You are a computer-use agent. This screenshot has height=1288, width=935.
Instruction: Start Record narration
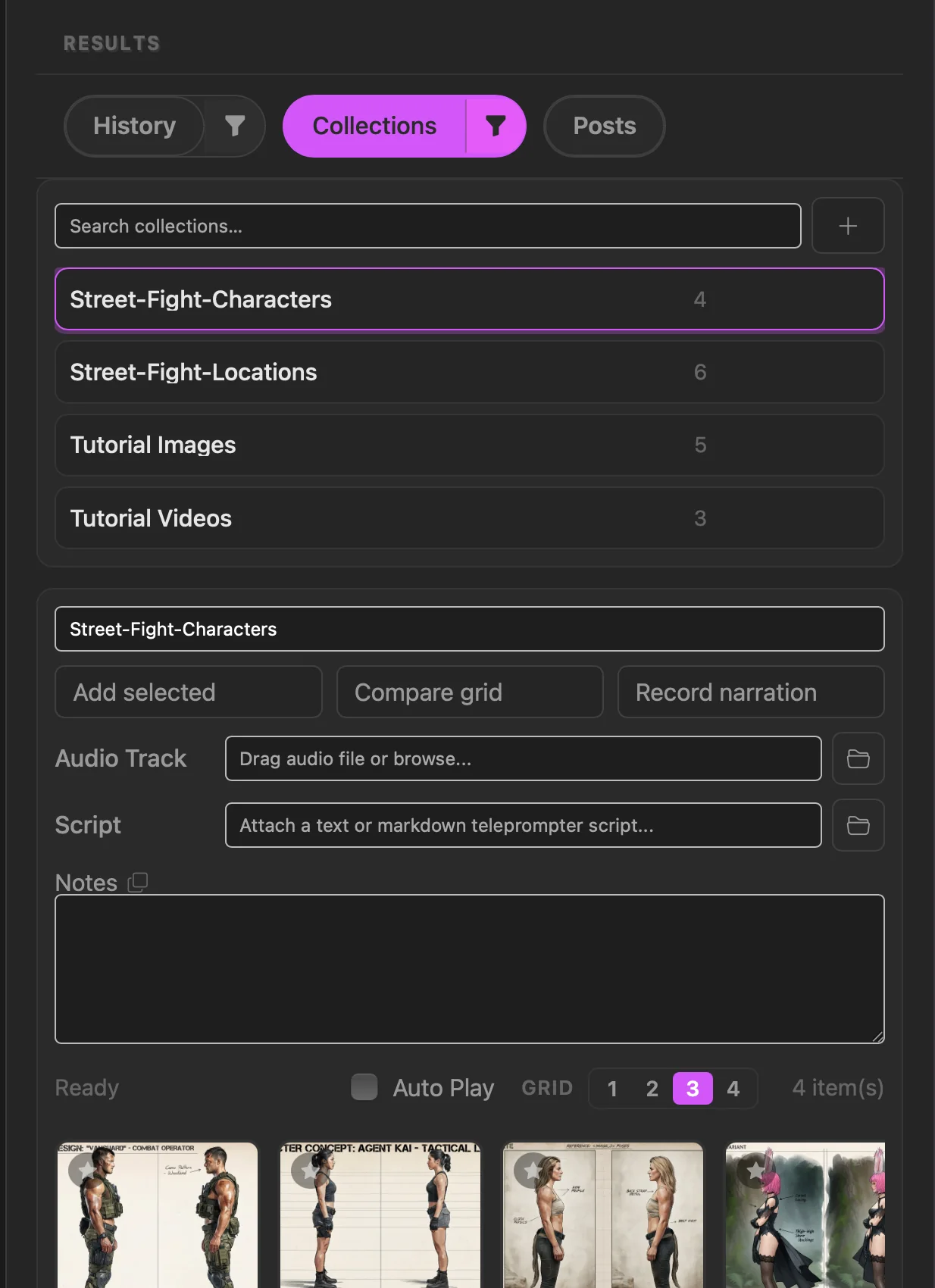(x=751, y=692)
